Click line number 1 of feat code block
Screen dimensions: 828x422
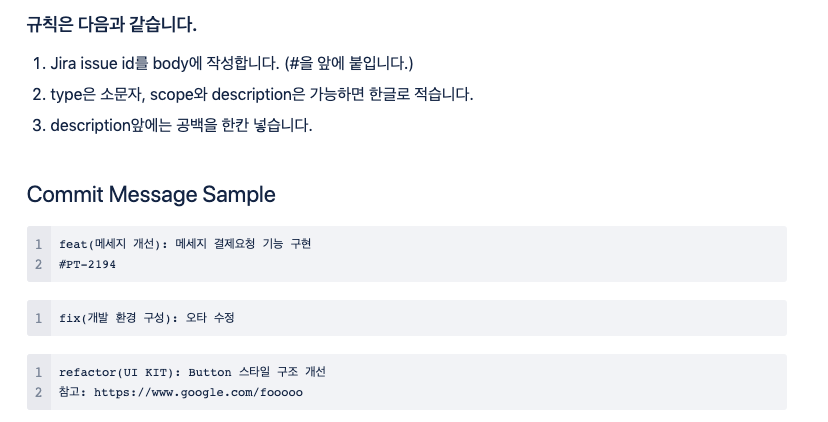coord(38,244)
